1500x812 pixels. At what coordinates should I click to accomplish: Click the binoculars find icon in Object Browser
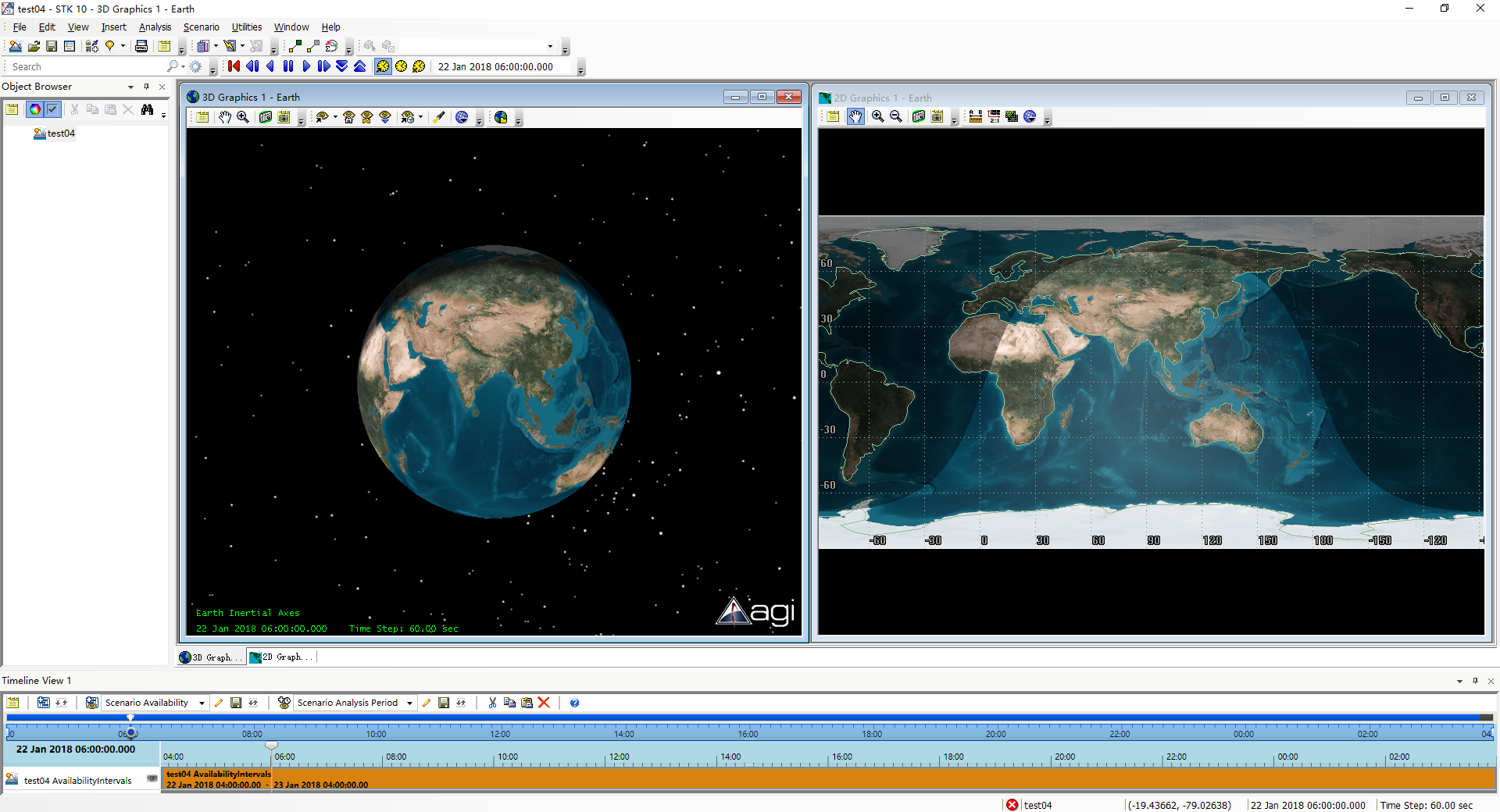coord(147,109)
